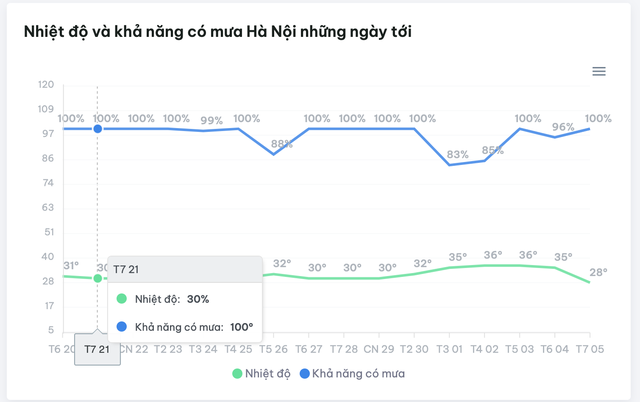Click the 32° label above T5 26
The image size is (640, 402).
tap(282, 264)
